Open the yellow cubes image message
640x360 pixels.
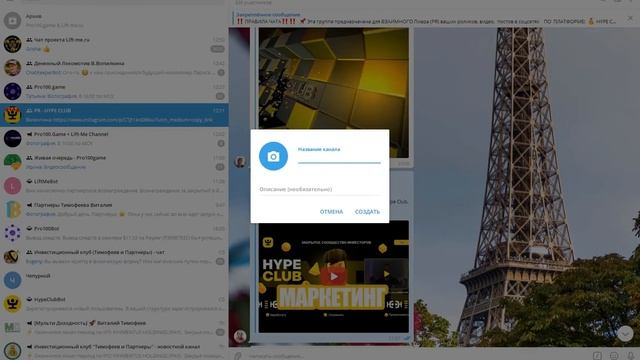333,93
